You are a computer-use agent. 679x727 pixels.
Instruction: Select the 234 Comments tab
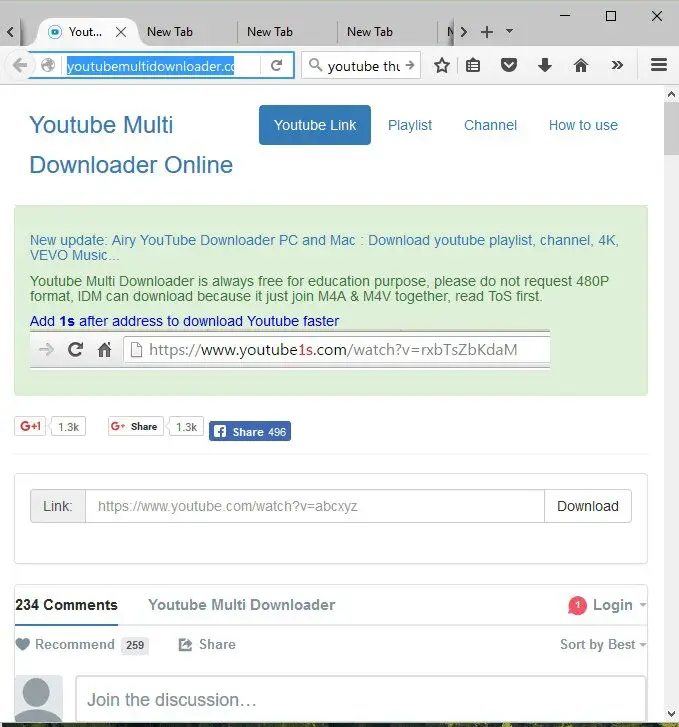click(66, 605)
